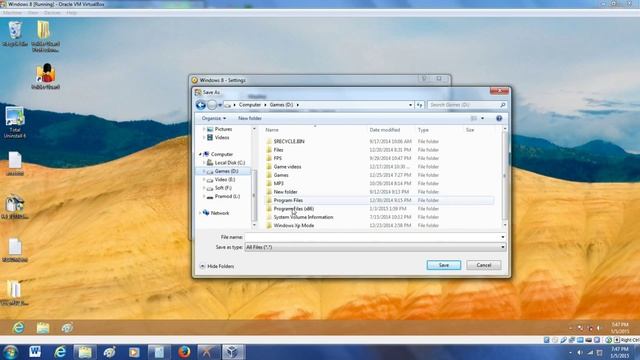Select the $RECYCLE.BIN folder
Image resolution: width=640 pixels, height=360 pixels.
289,141
